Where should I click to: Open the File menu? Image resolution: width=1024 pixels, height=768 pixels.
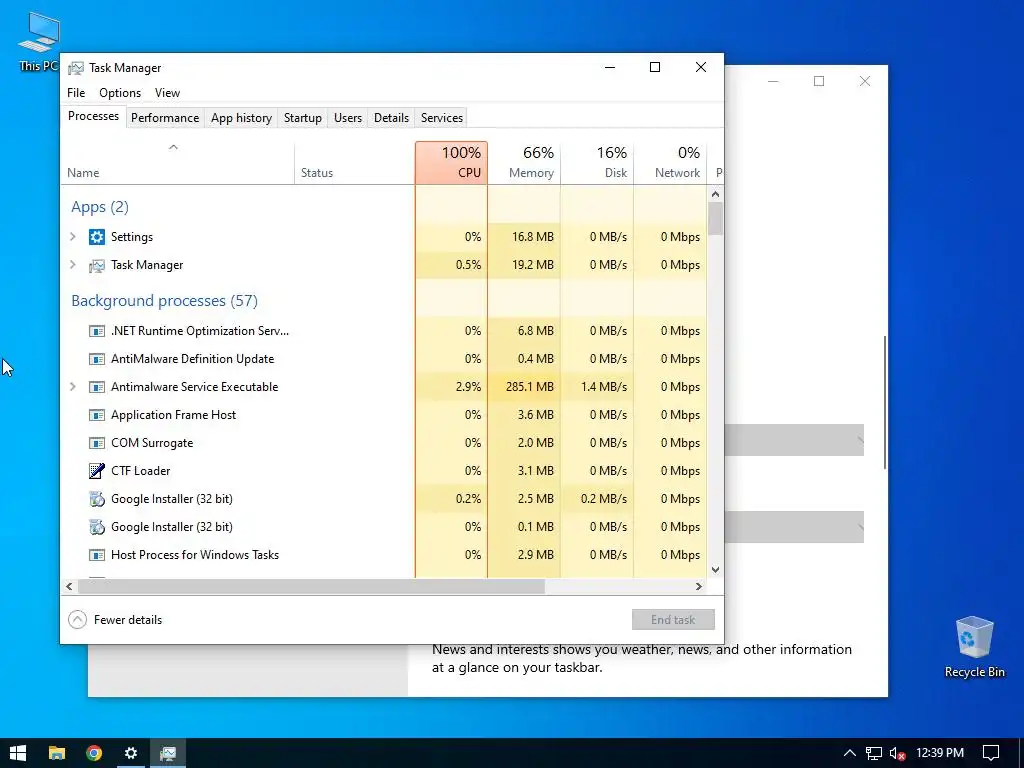point(76,93)
